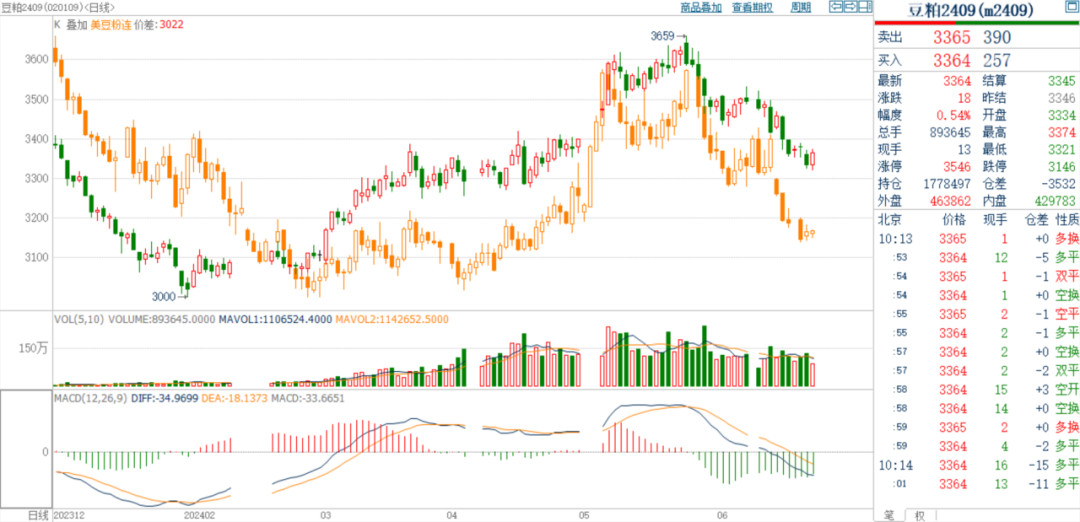Click the 幅度 value 0.54%
Screen dimensions: 1080x522
pyautogui.click(x=954, y=114)
